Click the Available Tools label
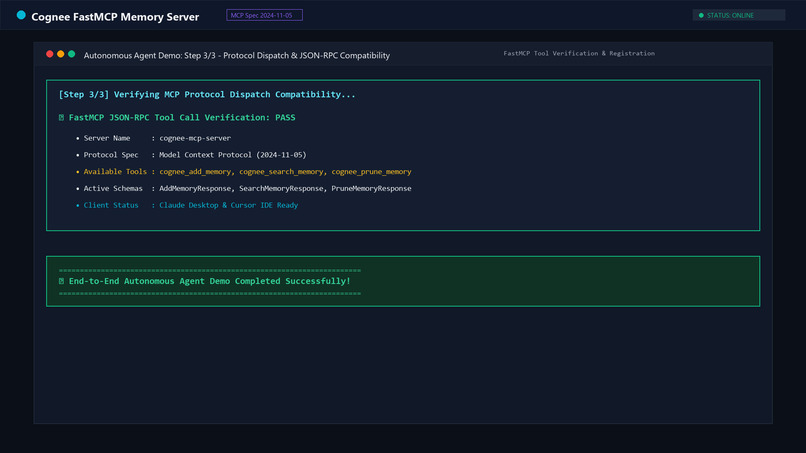Viewport: 806px width, 453px height. tap(115, 172)
